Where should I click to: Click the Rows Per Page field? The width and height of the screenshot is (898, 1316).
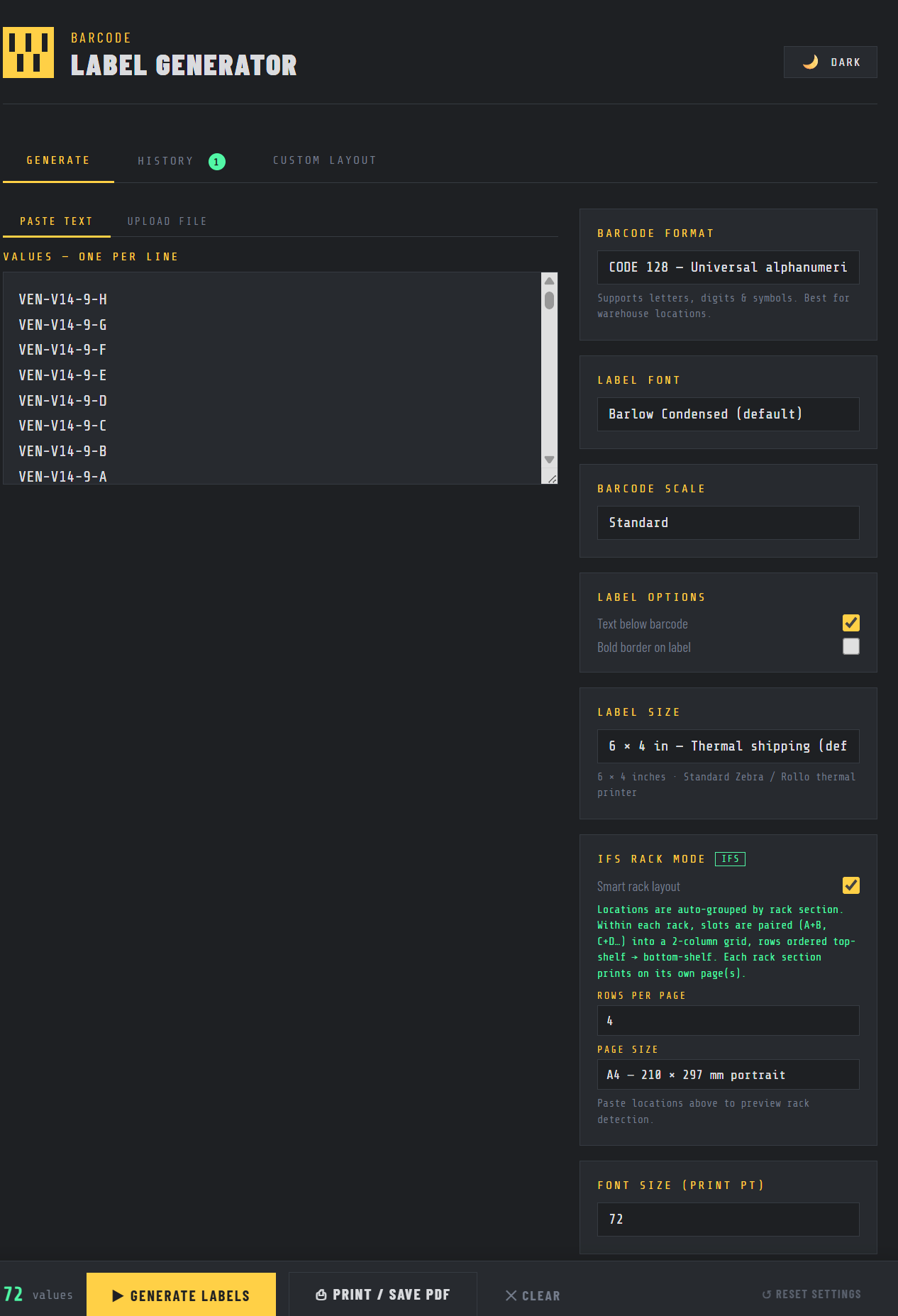click(728, 1021)
